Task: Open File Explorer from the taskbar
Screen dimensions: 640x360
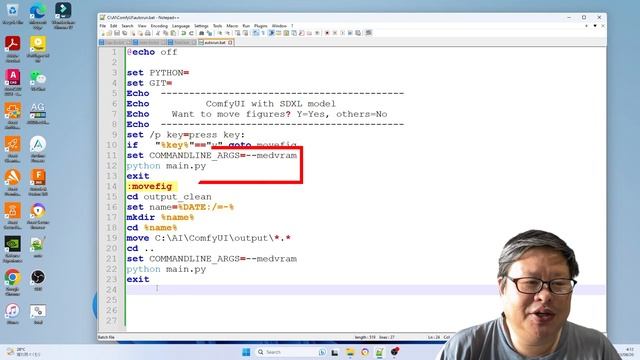Action: [x=350, y=352]
